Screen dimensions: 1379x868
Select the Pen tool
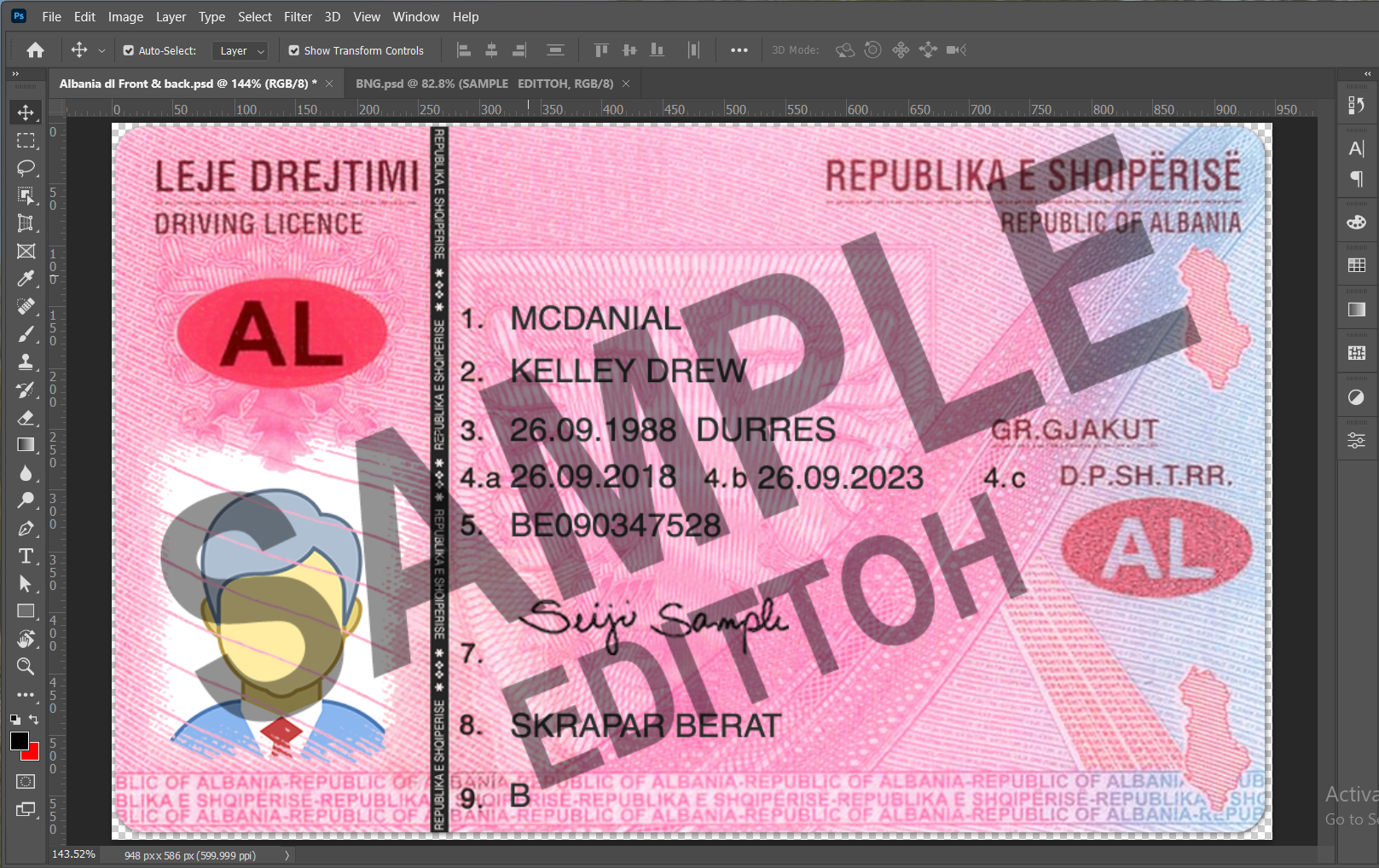click(26, 528)
